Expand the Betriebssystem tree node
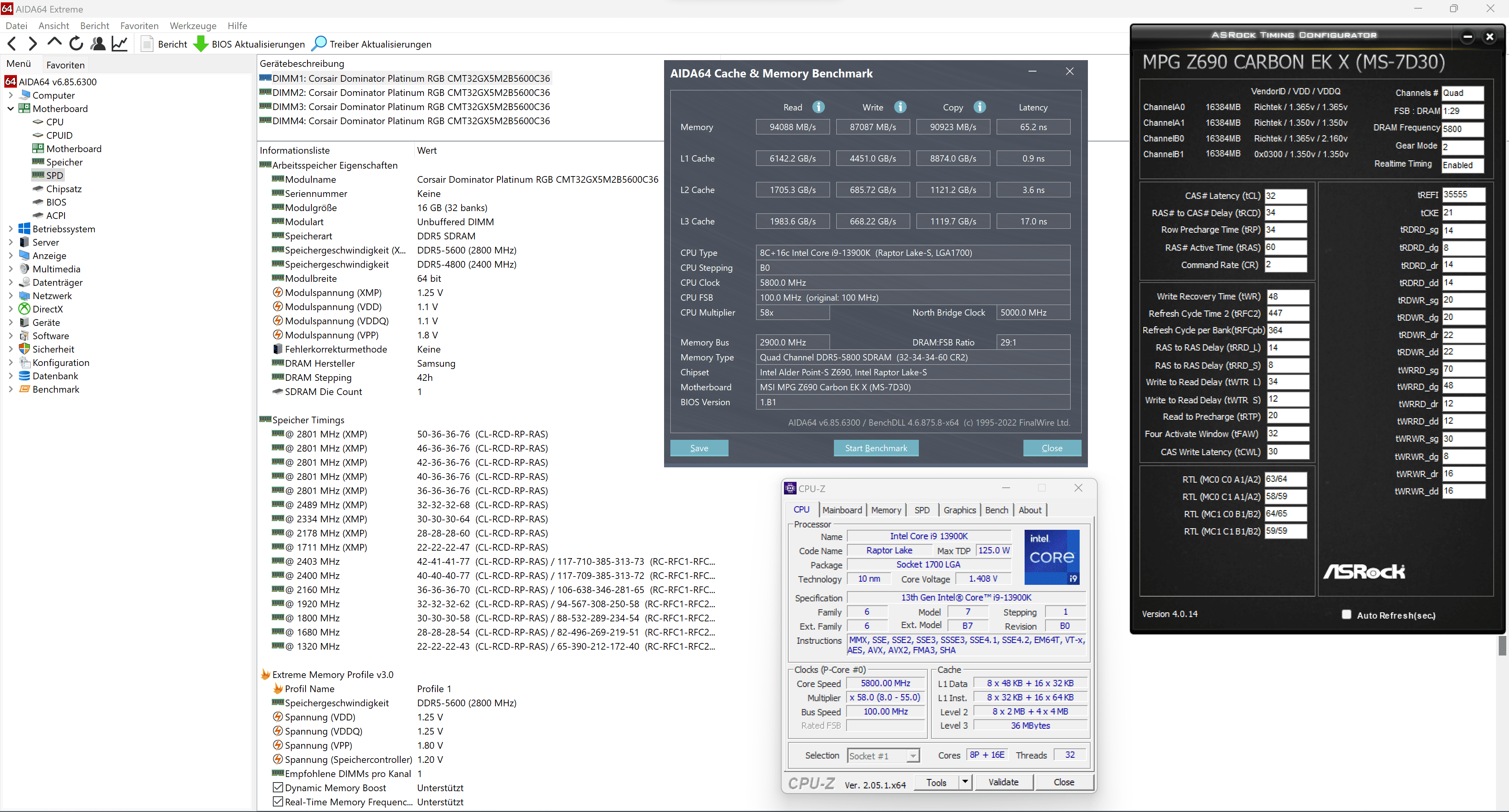 pyautogui.click(x=11, y=229)
